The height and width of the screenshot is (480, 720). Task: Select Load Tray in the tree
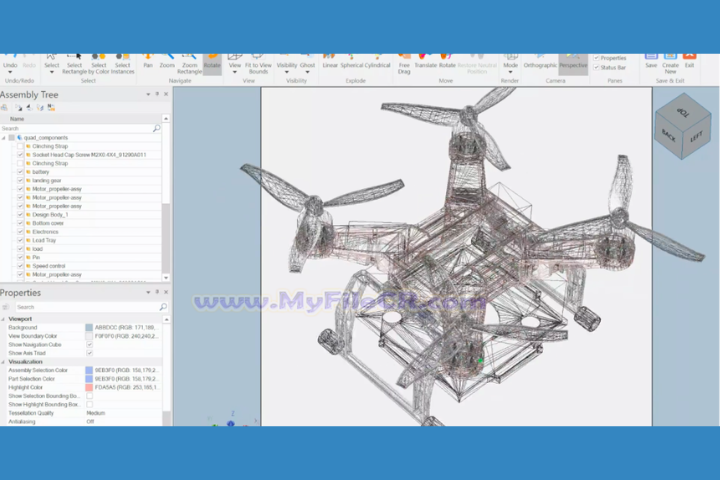pyautogui.click(x=44, y=240)
